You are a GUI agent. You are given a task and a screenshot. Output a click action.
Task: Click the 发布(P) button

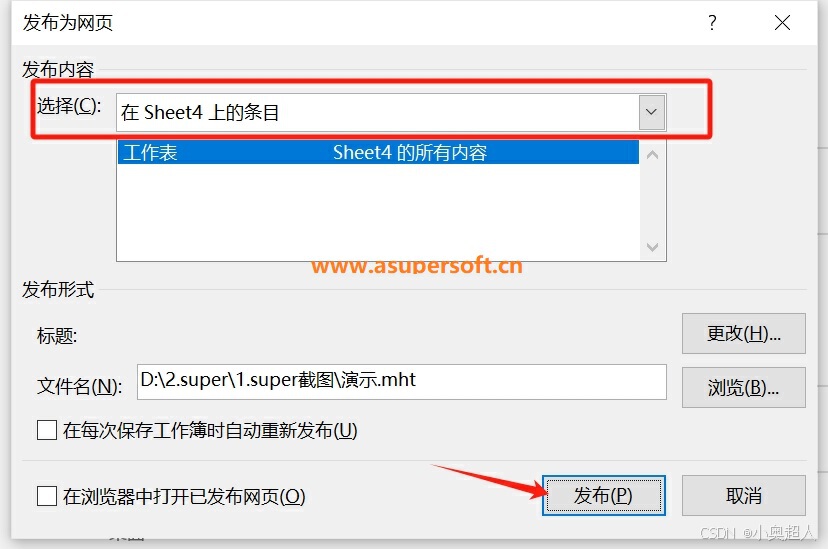coord(604,495)
